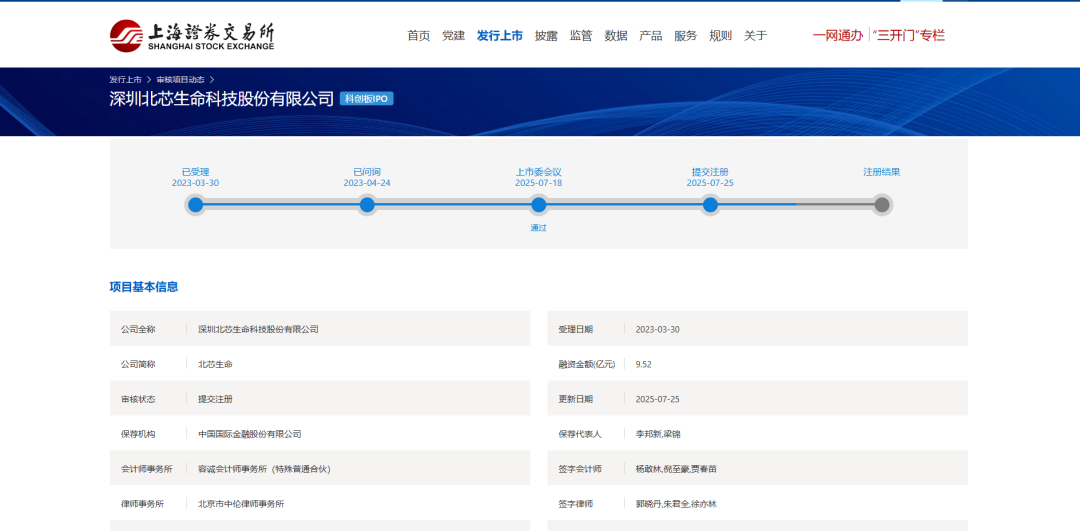Click 更新日期 value 2025-07-25
Viewport: 1080px width, 531px height.
coord(658,399)
